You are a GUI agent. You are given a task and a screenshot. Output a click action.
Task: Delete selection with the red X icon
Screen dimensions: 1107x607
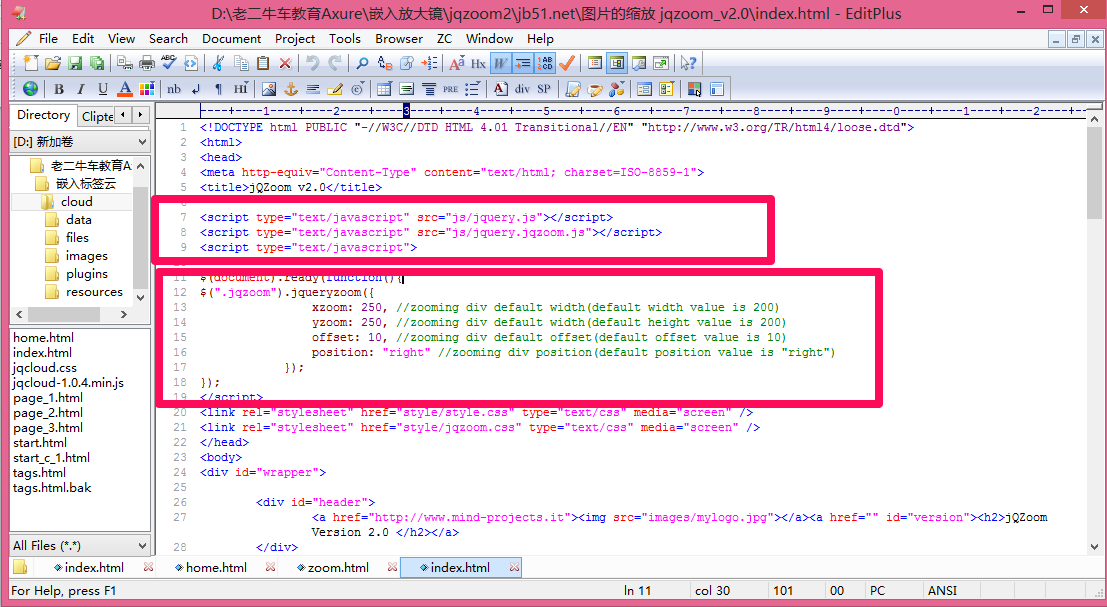[285, 64]
